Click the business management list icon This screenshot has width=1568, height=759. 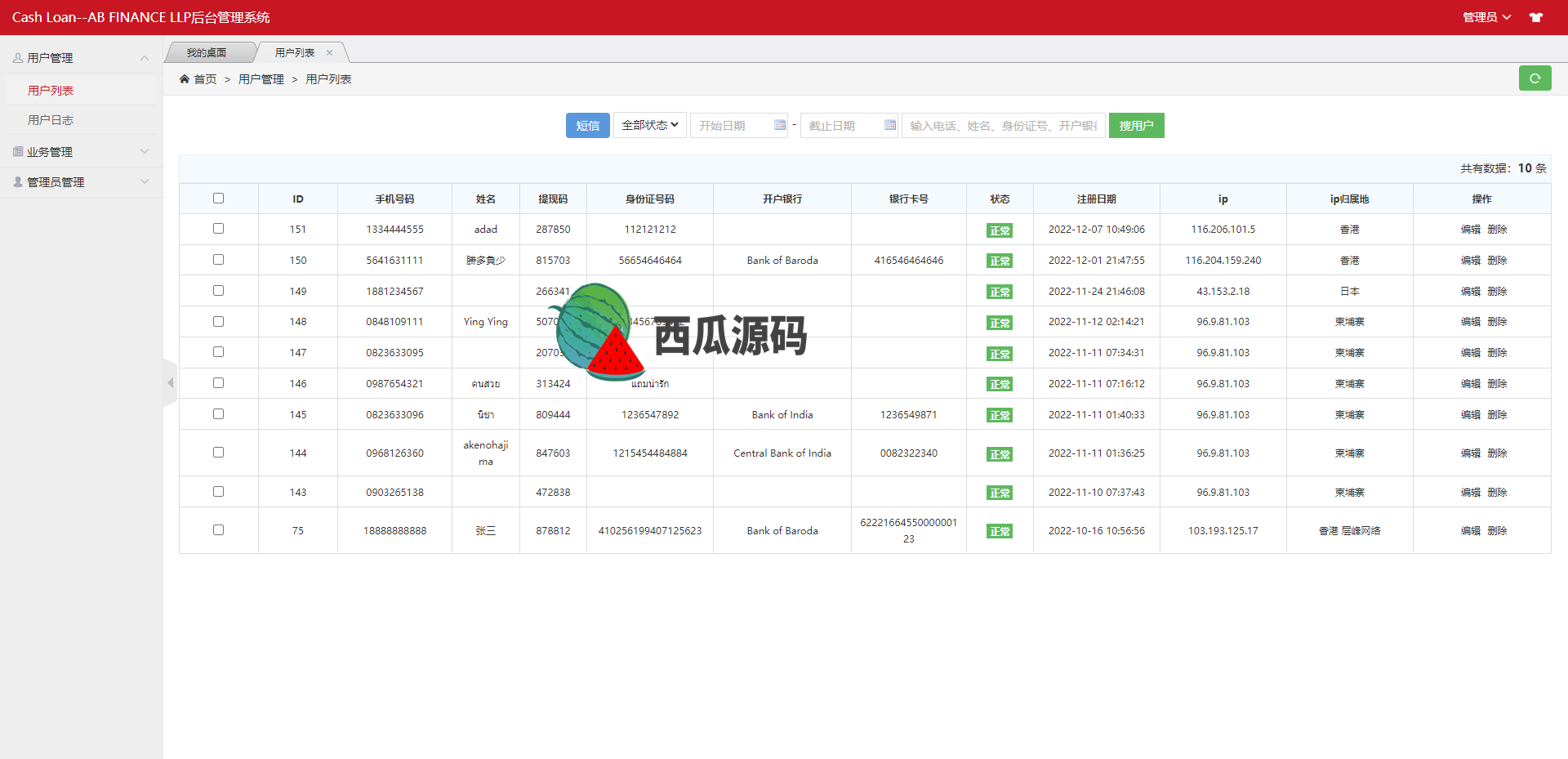coord(18,151)
